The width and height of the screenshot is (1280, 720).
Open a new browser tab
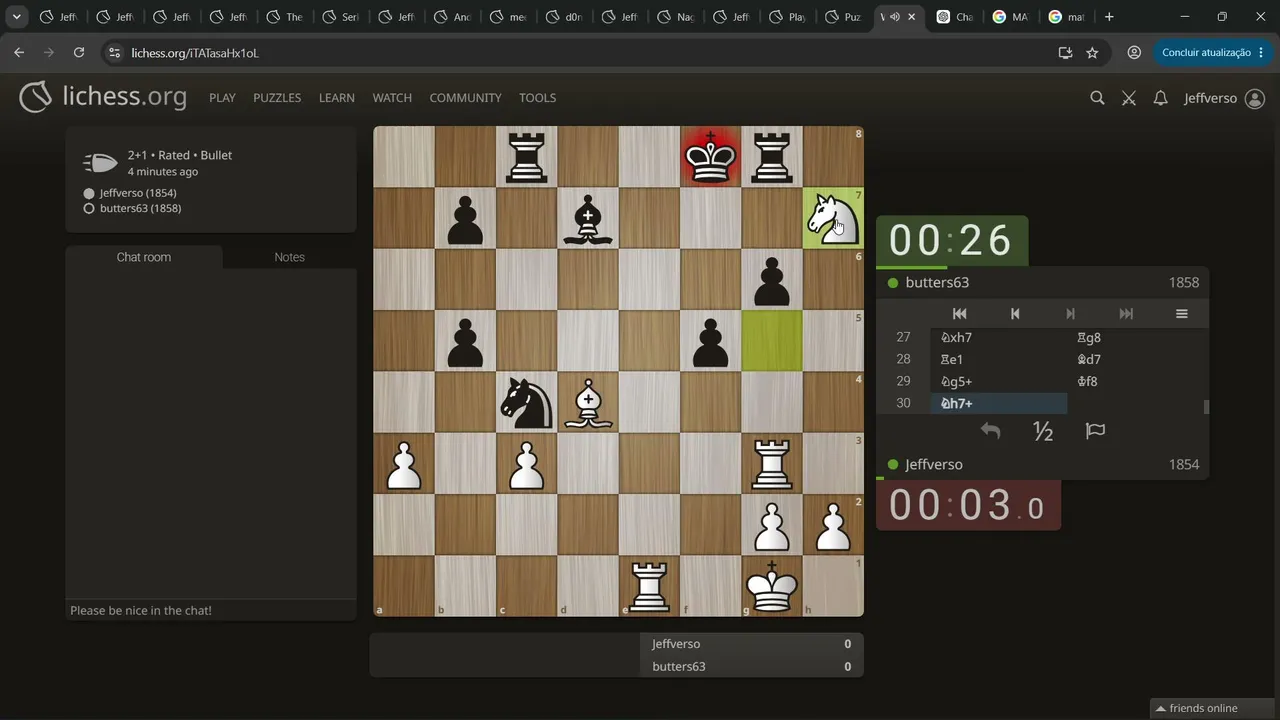point(1109,17)
